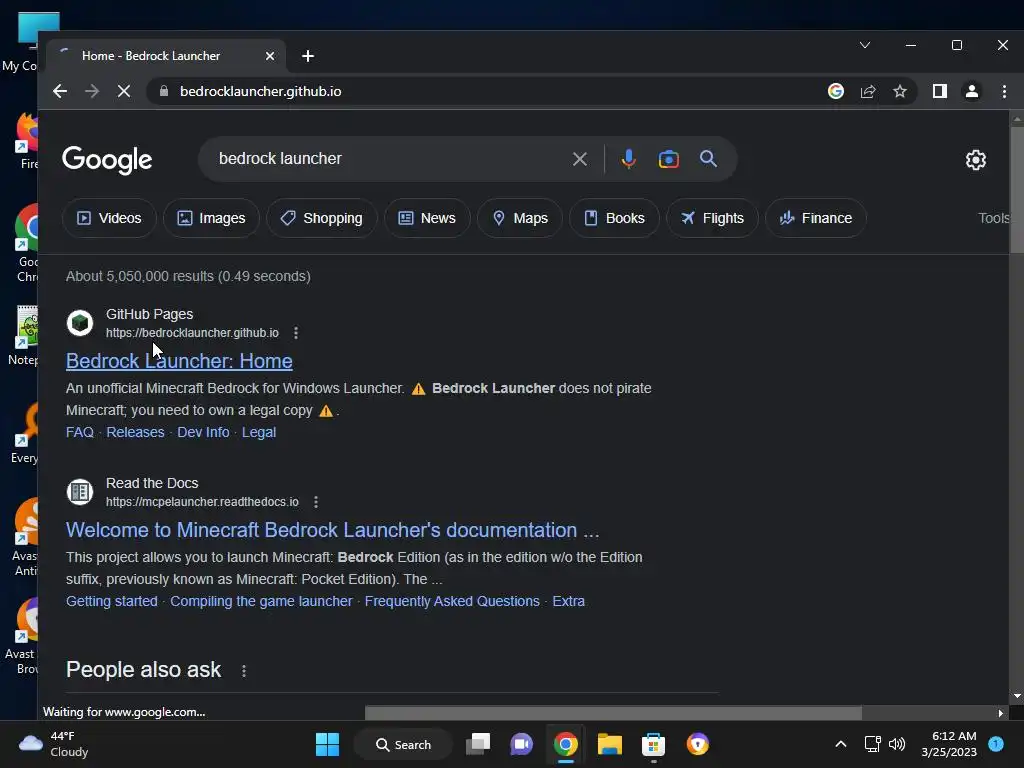
Task: Click the Bedrock Launcher site favicon
Action: (x=80, y=323)
